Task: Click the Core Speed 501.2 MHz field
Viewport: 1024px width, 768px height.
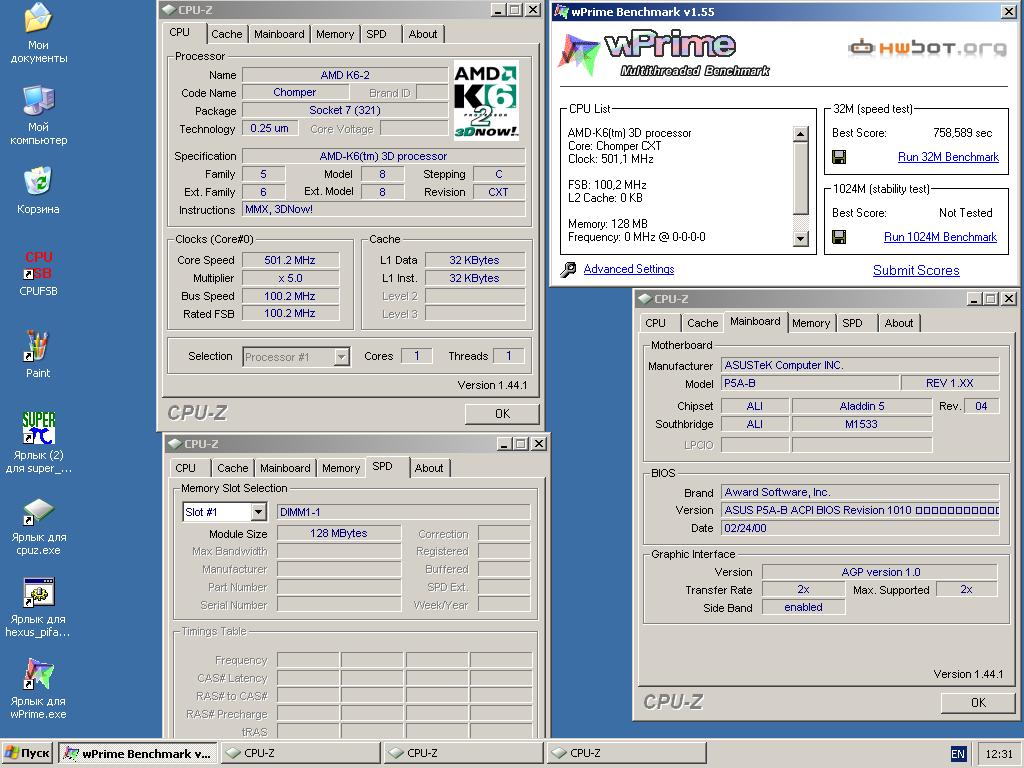Action: tap(291, 260)
